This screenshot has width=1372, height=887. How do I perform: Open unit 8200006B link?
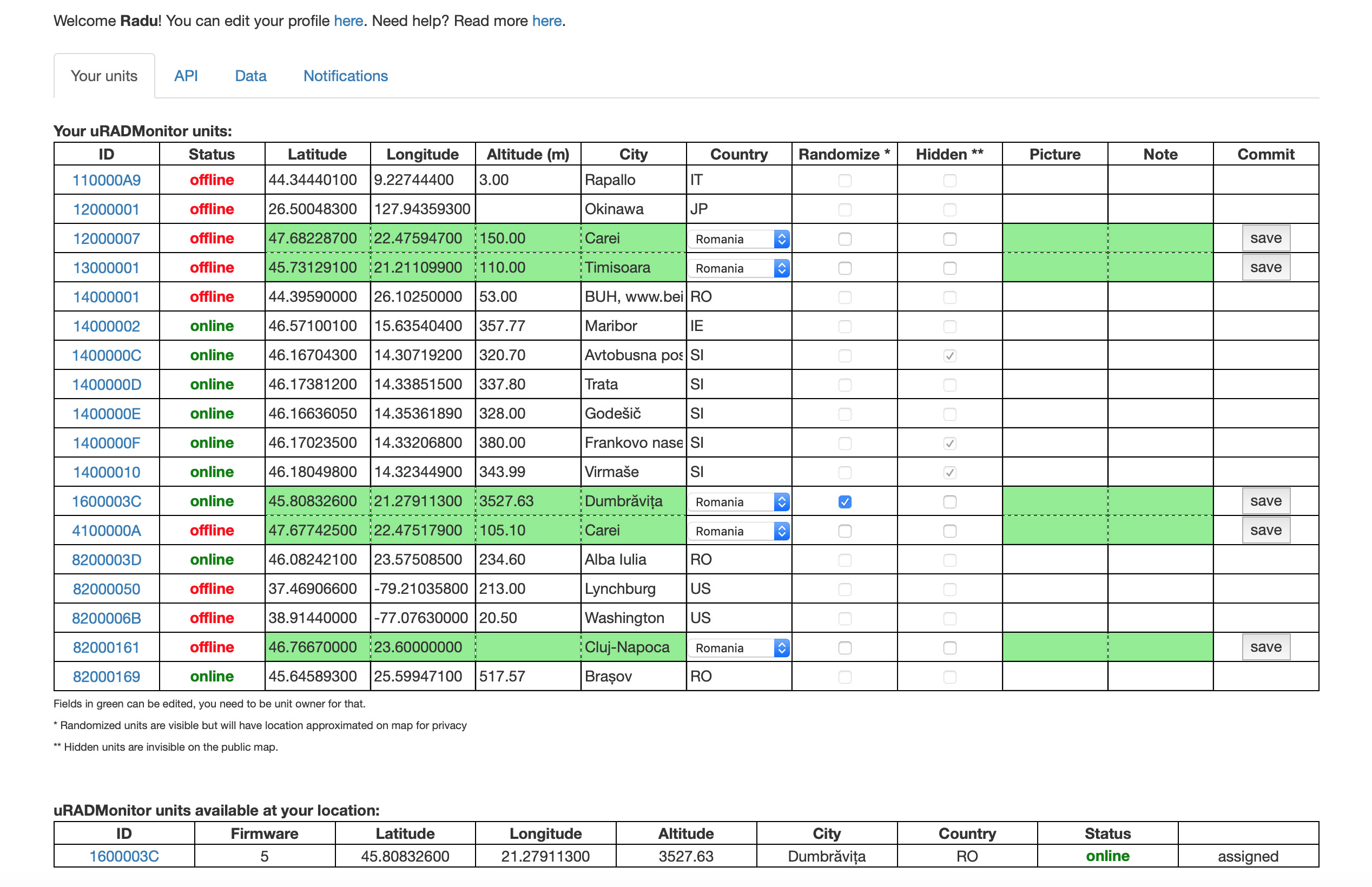point(106,619)
